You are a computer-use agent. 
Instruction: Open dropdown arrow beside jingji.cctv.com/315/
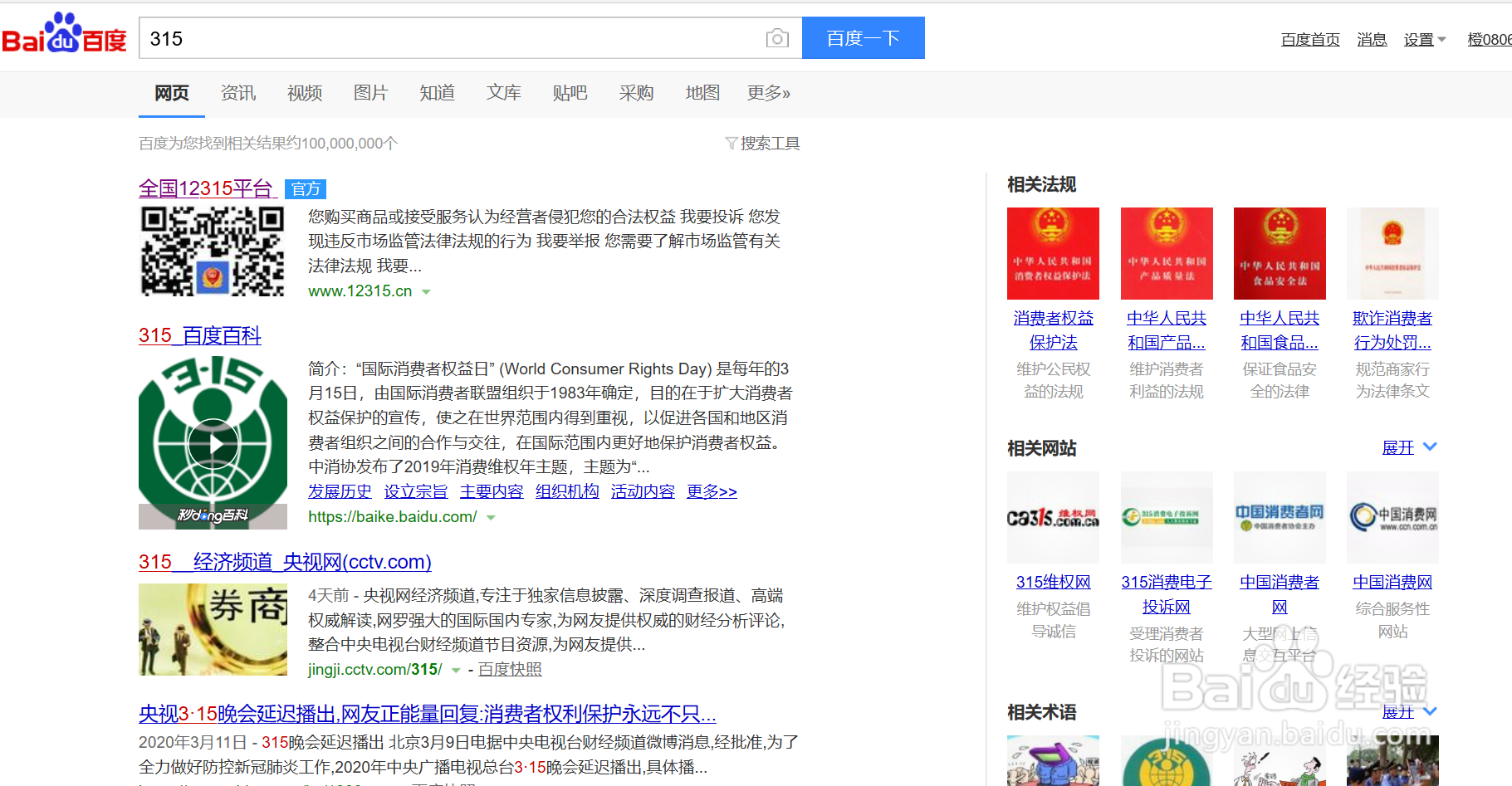tap(456, 671)
